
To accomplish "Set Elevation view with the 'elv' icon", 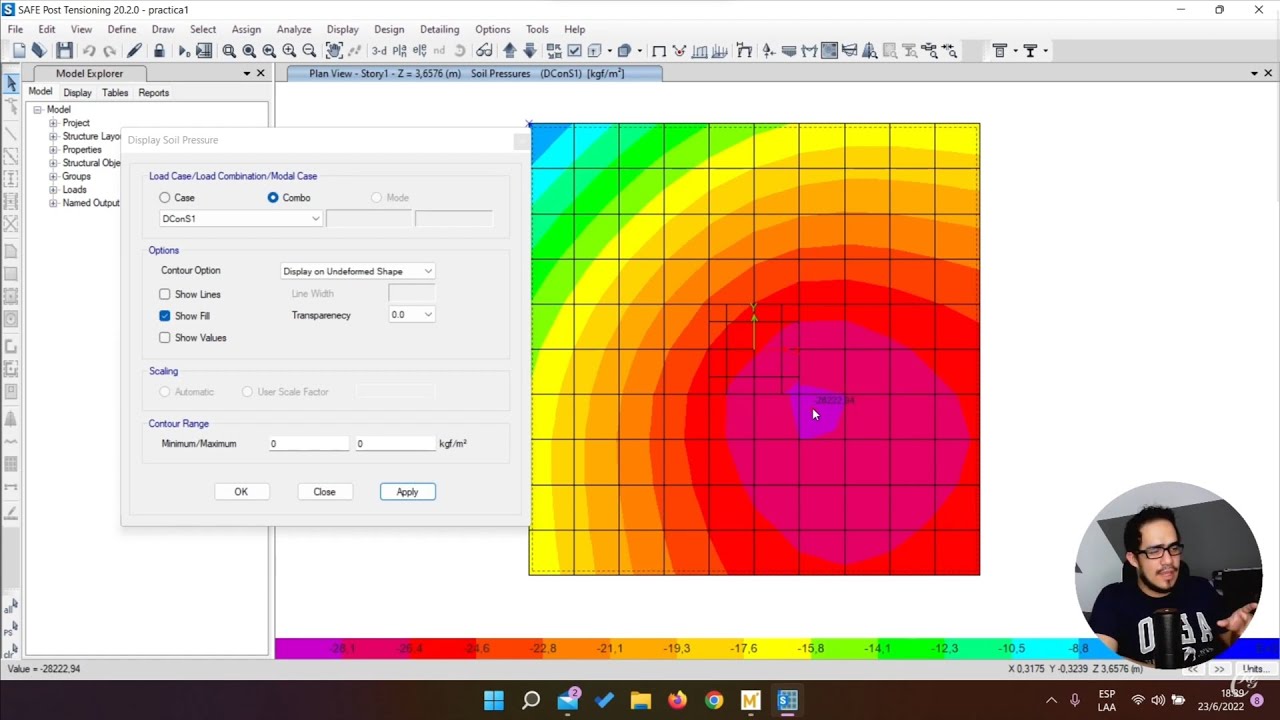I will coord(420,51).
